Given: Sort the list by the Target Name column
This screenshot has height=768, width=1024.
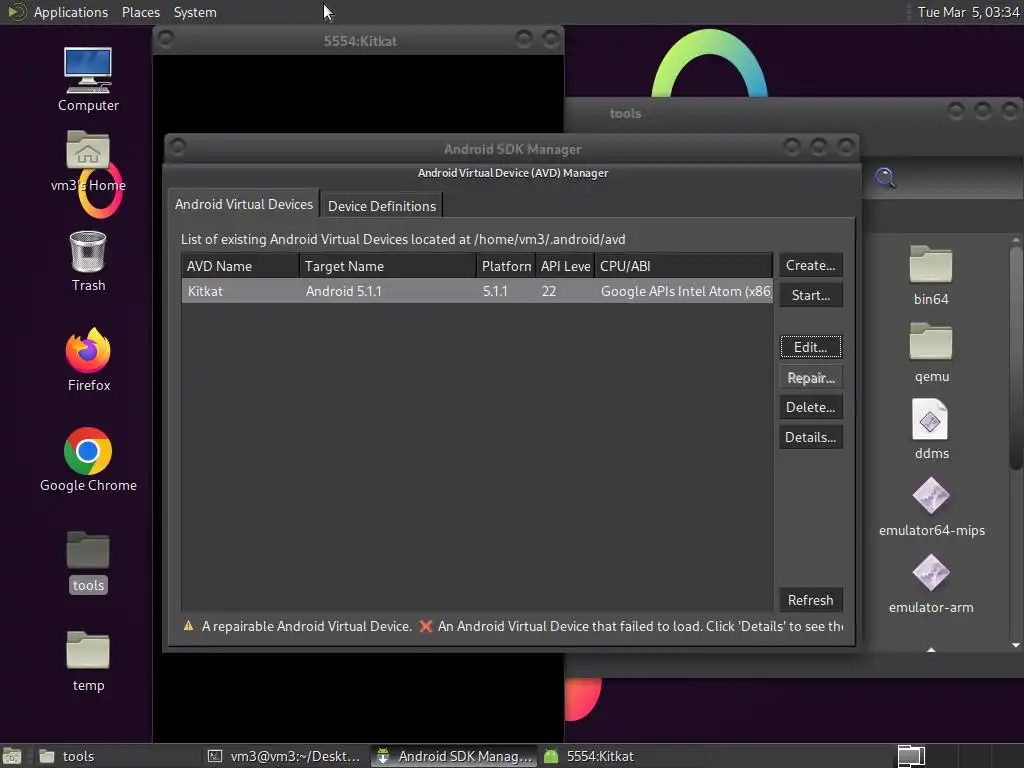Looking at the screenshot, I should point(388,266).
